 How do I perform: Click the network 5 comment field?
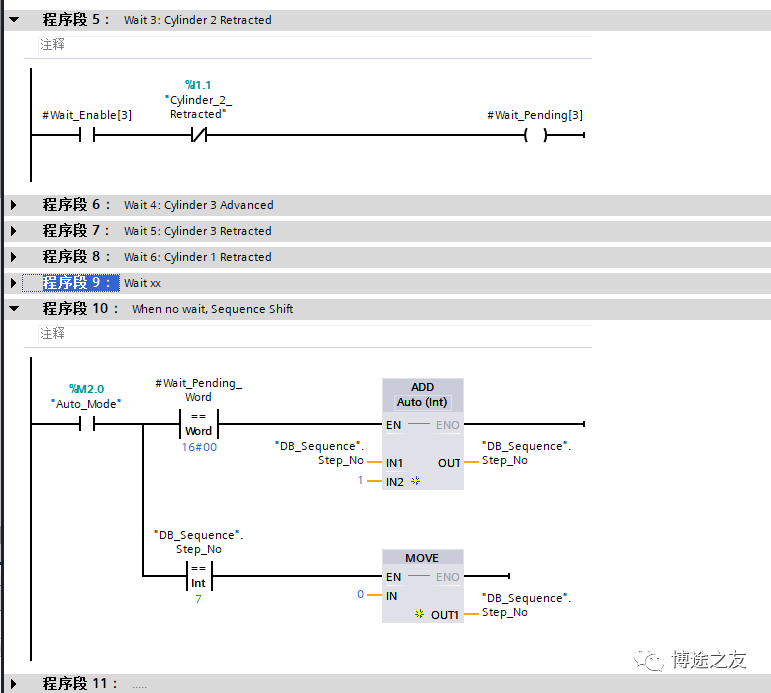click(x=315, y=45)
